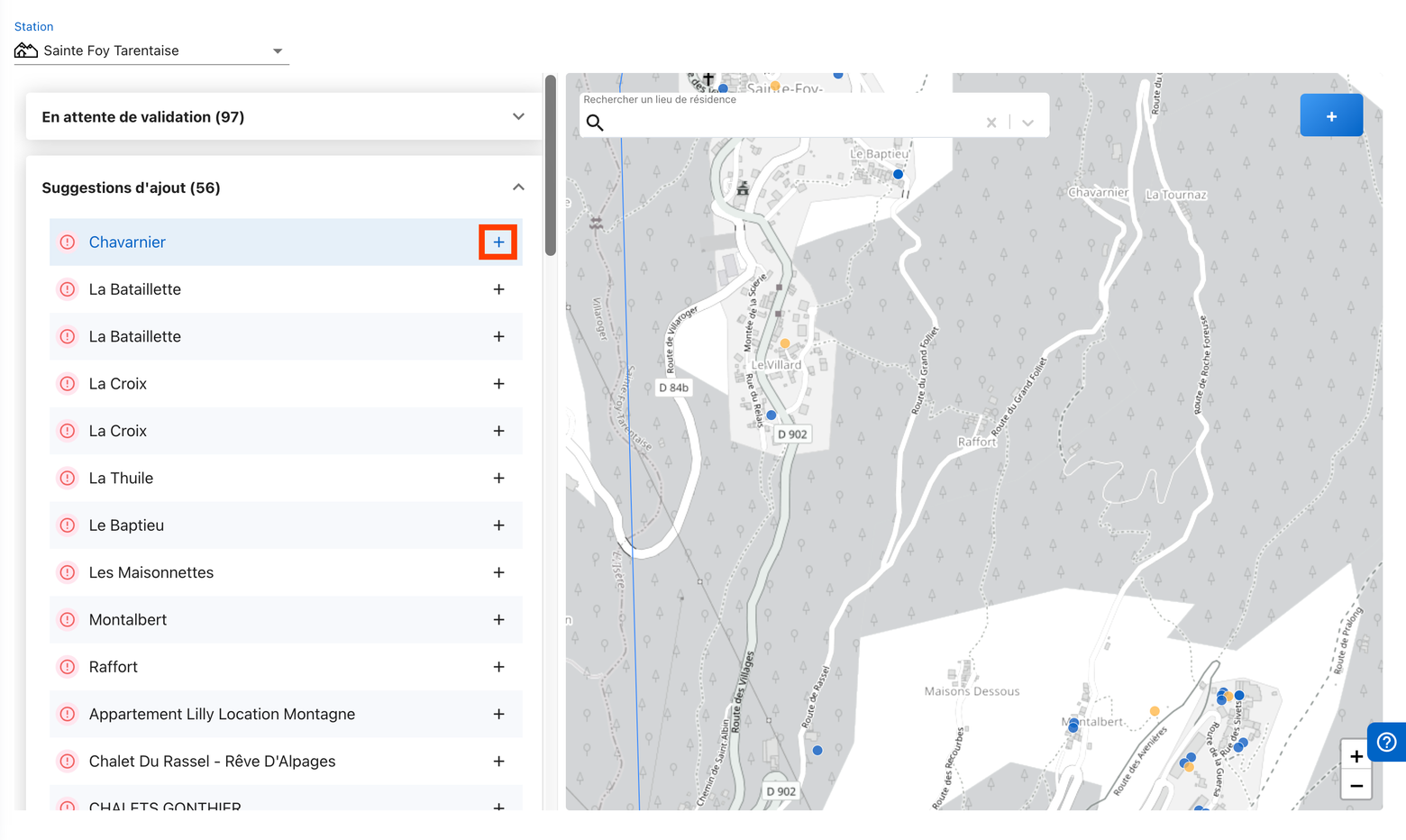Click the blue plus button on map
1406x840 pixels.
coord(1330,116)
